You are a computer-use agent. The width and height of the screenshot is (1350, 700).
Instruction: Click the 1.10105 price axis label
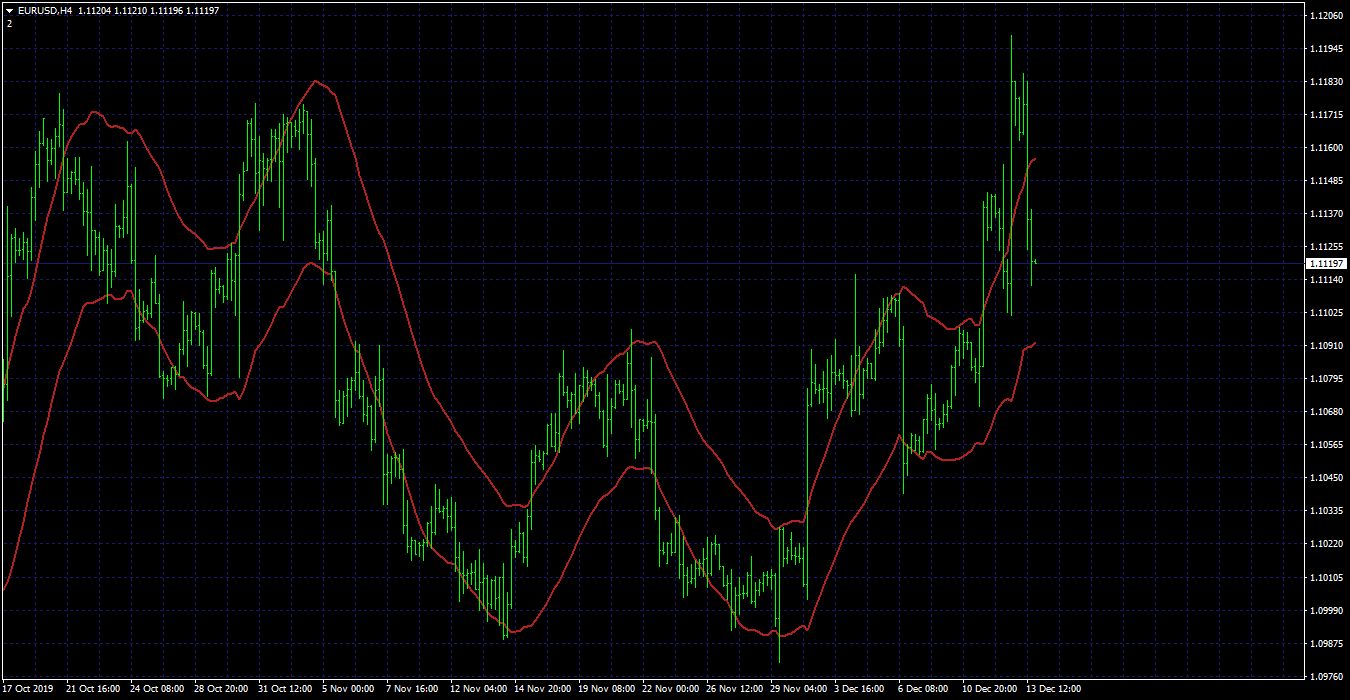click(x=1326, y=577)
